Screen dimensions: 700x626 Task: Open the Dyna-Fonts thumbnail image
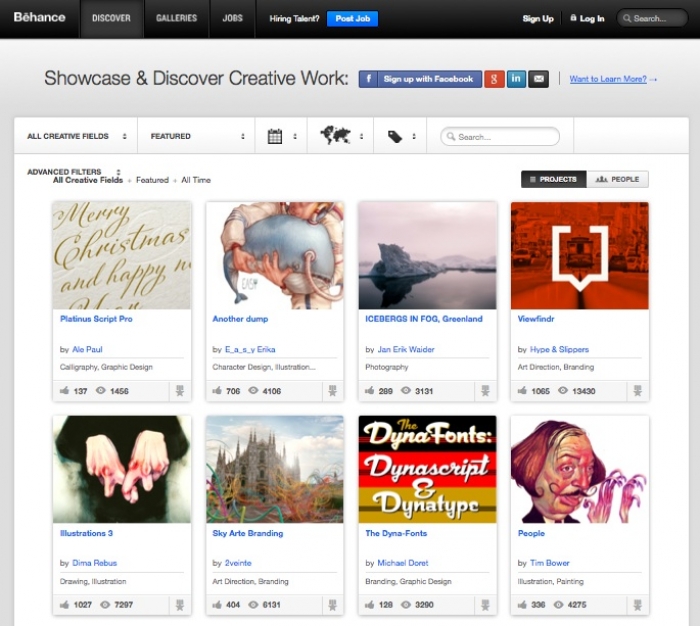(x=428, y=469)
